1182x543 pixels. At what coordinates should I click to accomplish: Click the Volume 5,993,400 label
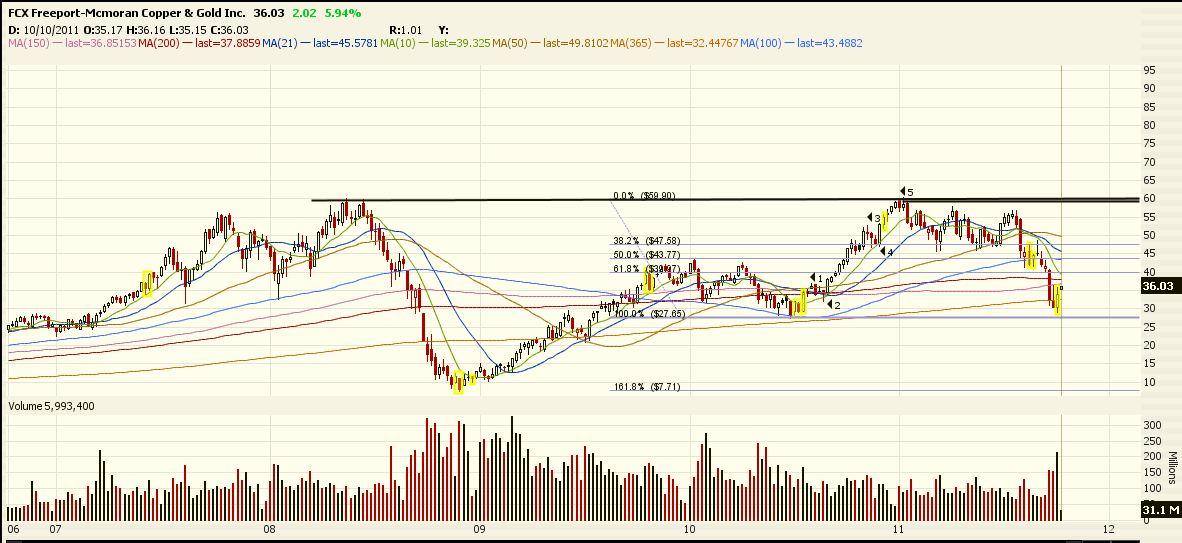[51, 406]
